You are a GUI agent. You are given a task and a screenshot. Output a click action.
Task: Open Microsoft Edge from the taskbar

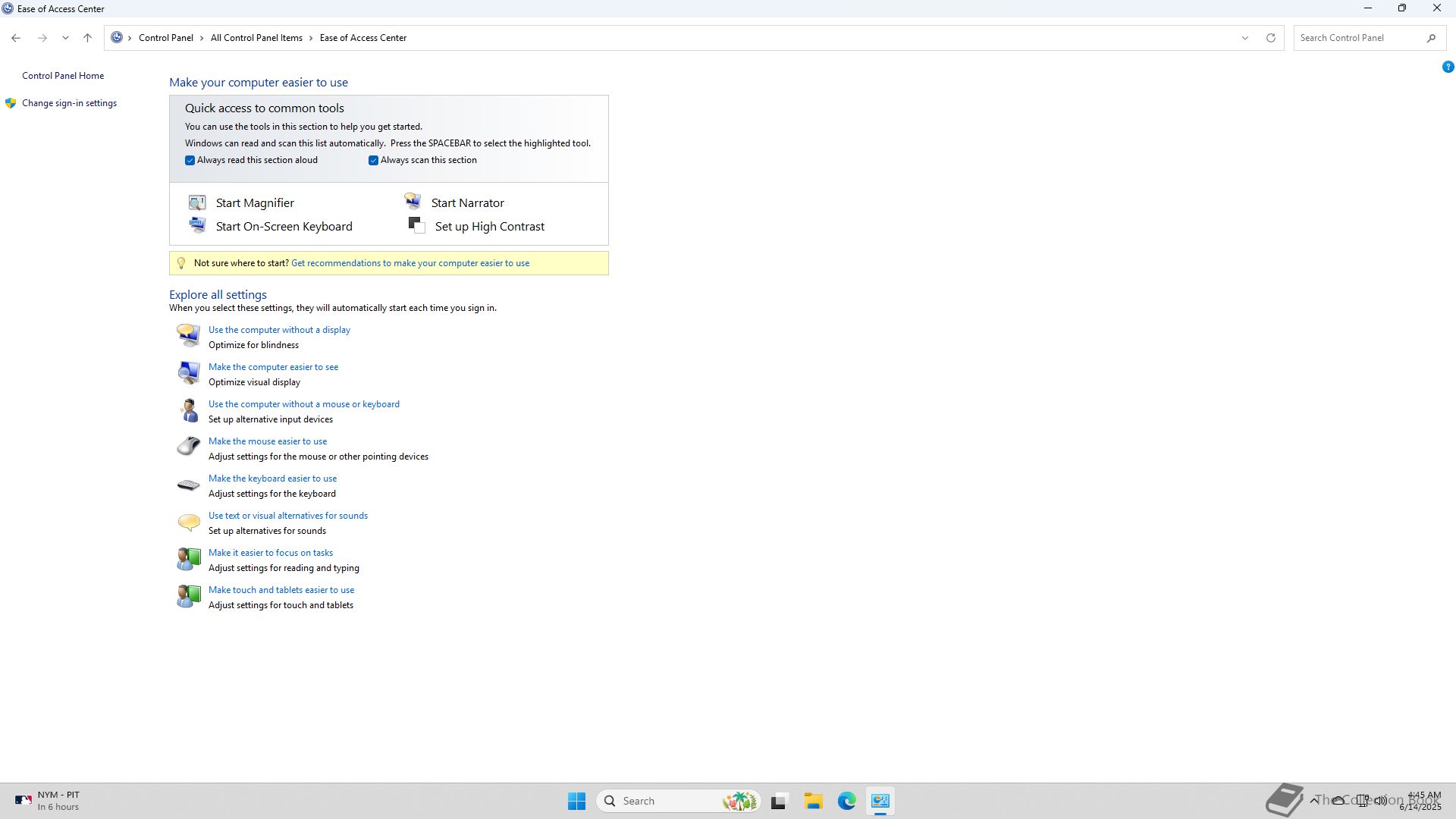(x=846, y=801)
